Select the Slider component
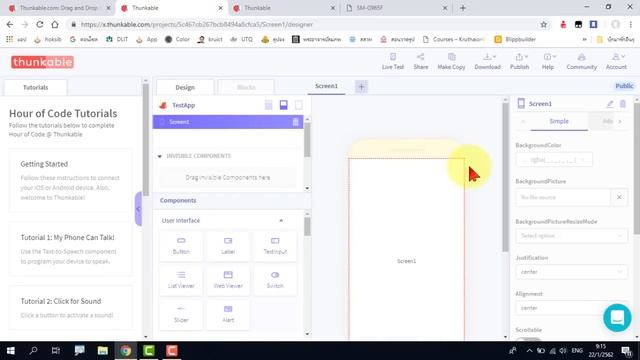This screenshot has width=640, height=360. pos(181,314)
